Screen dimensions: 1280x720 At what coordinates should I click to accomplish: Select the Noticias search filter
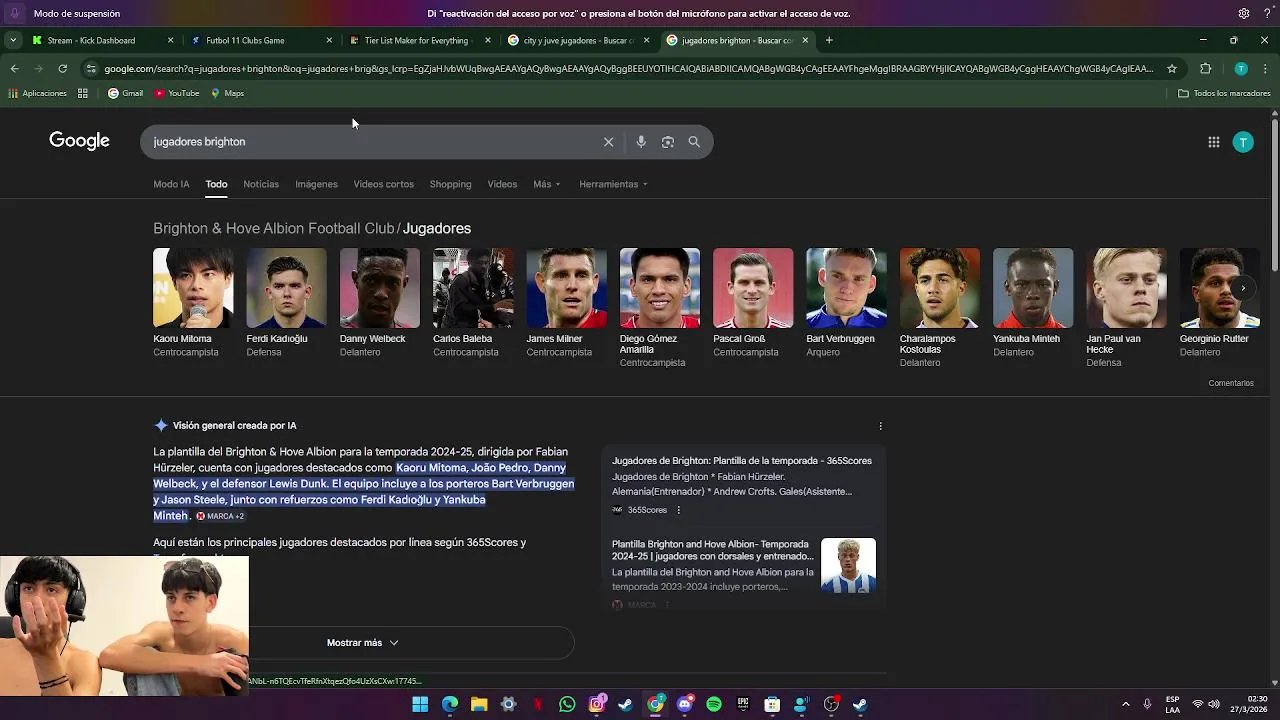261,184
